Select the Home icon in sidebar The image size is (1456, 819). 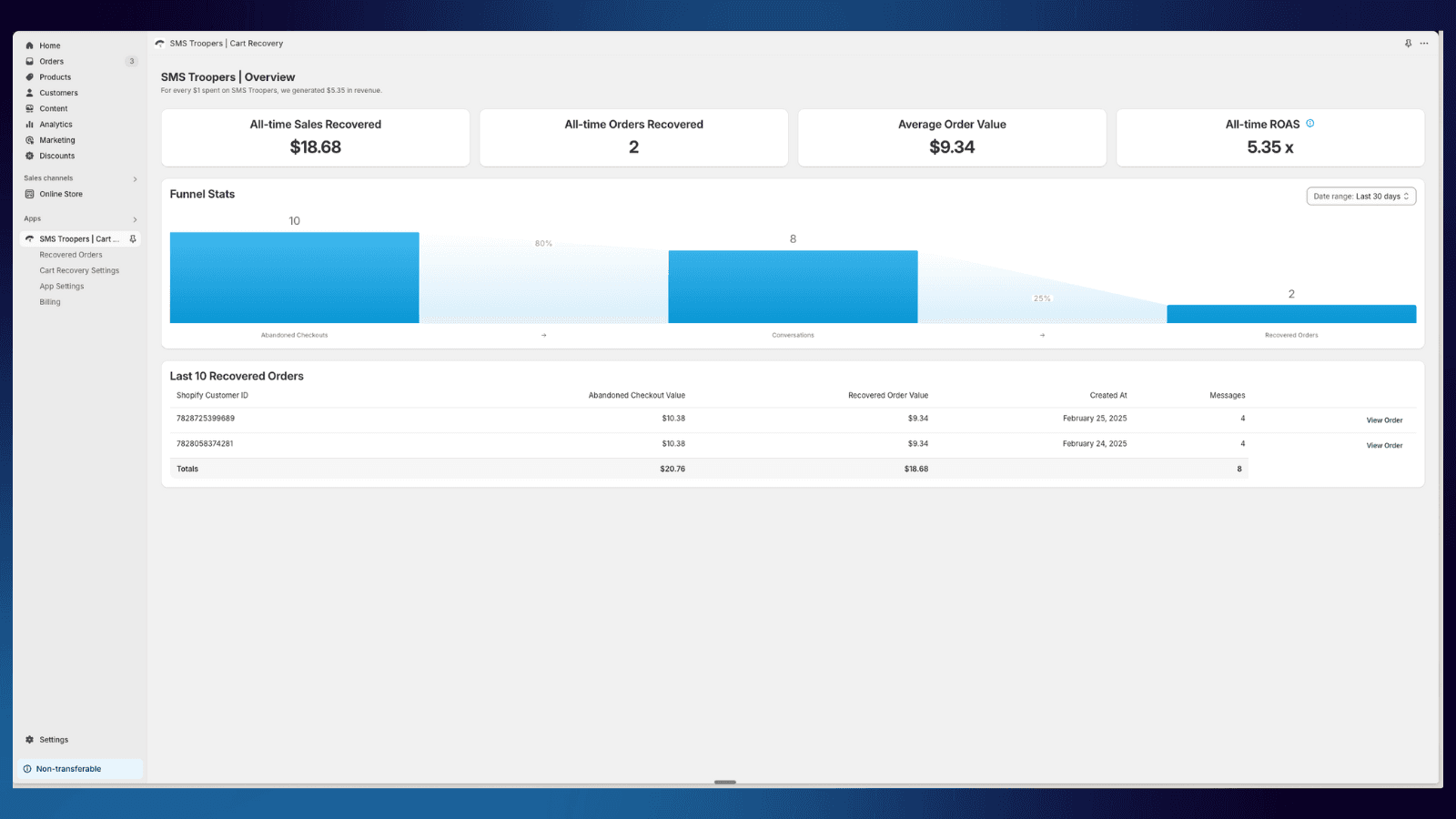point(30,45)
